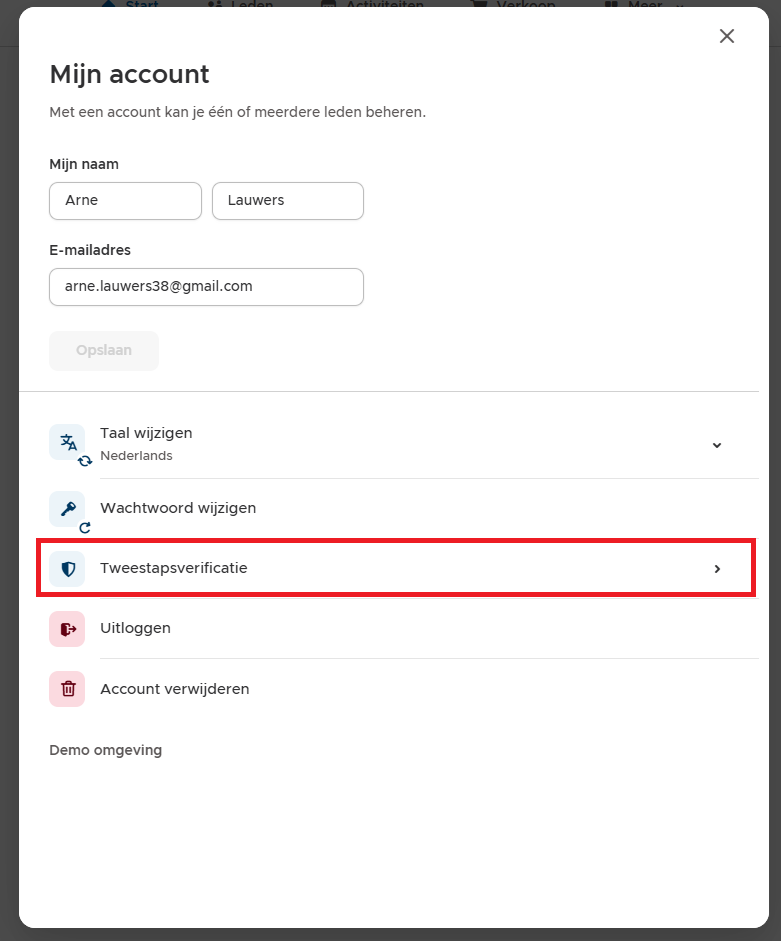
Task: Open Tweestapsverificatie via right chevron
Action: [717, 569]
